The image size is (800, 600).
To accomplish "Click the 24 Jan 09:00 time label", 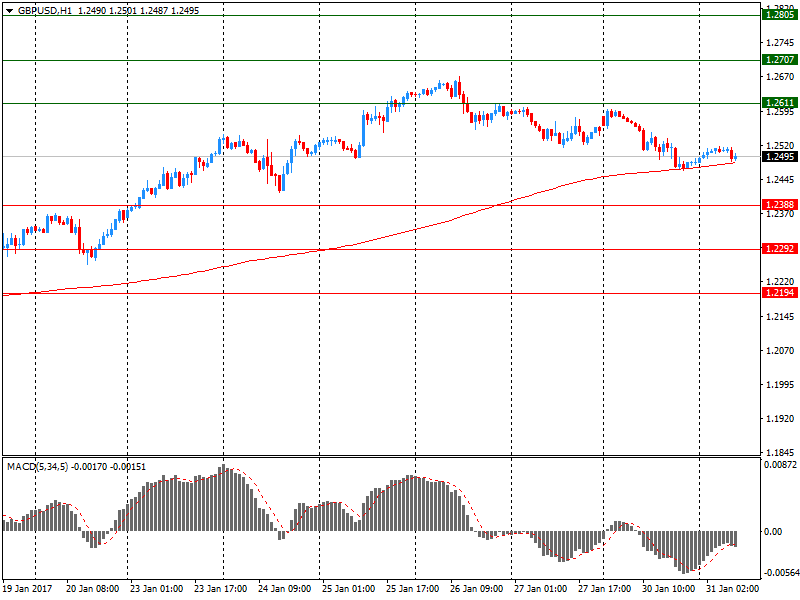I will click(x=284, y=588).
